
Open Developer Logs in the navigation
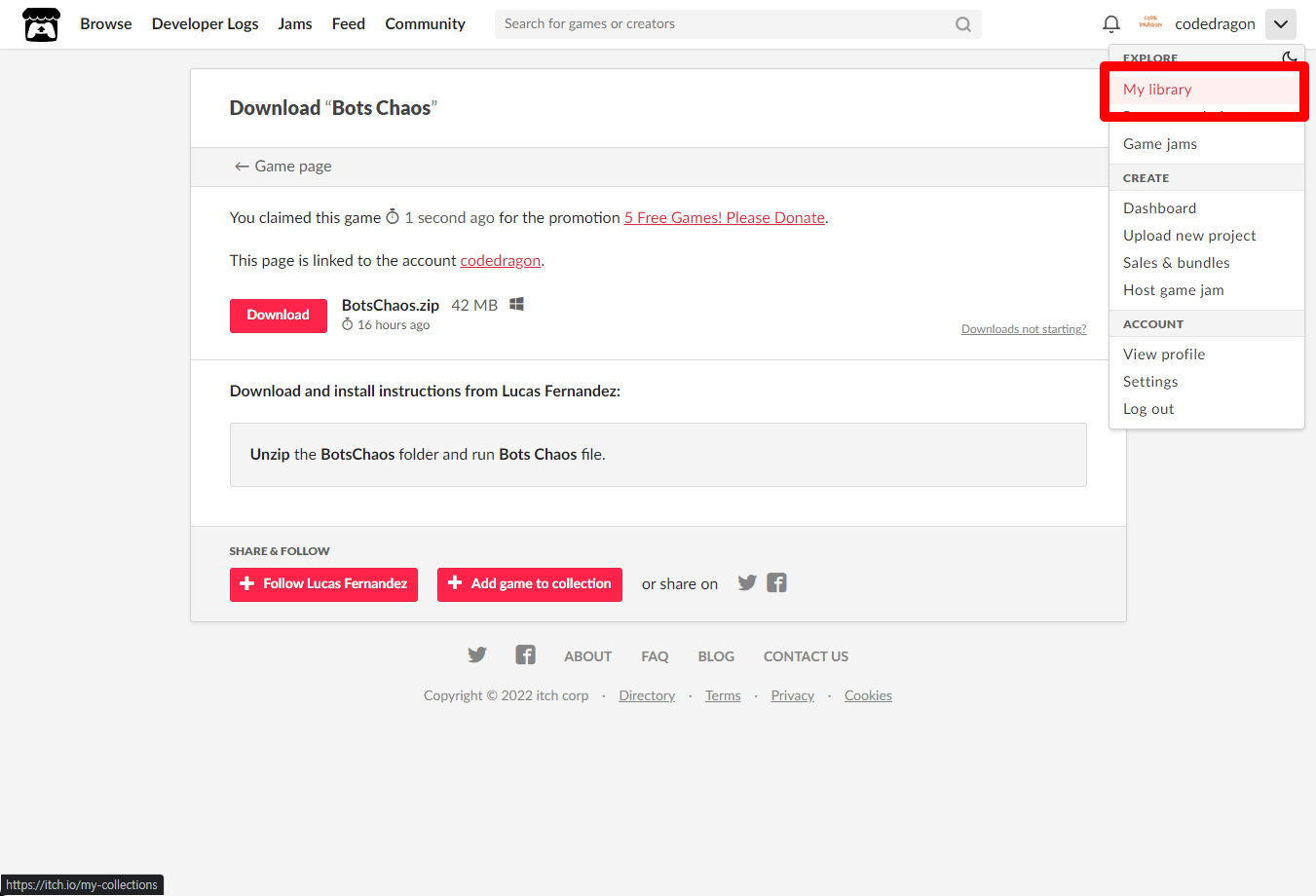click(x=206, y=24)
